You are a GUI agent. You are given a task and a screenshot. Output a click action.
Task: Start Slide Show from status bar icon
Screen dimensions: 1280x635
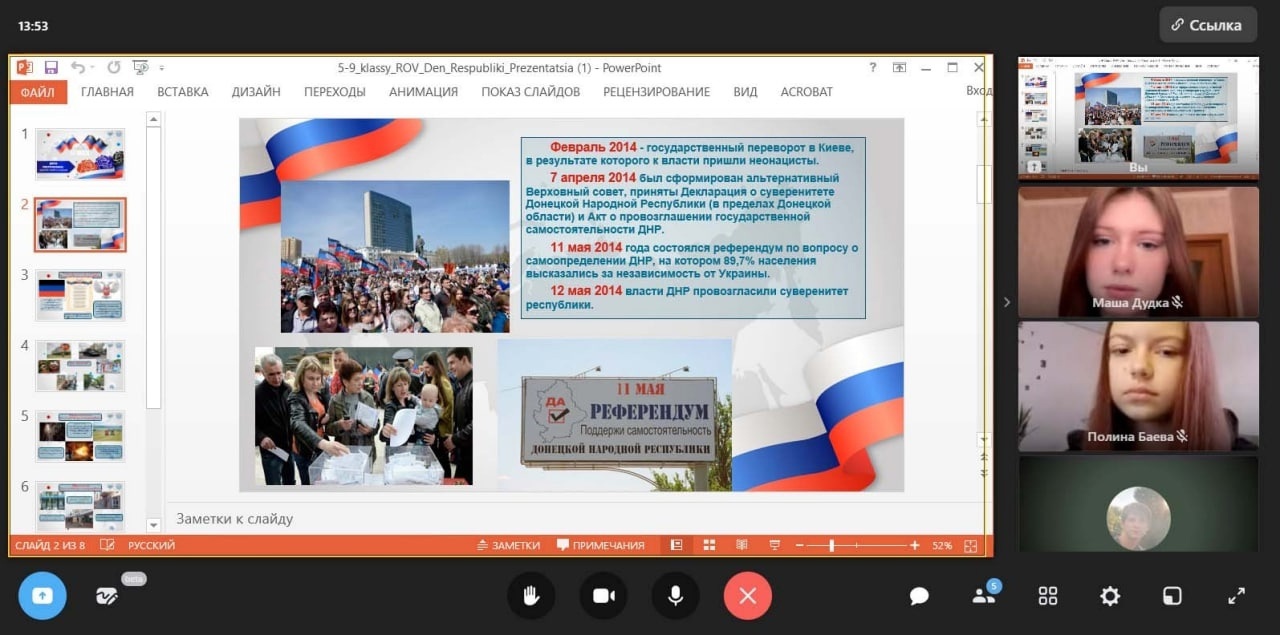pos(774,545)
